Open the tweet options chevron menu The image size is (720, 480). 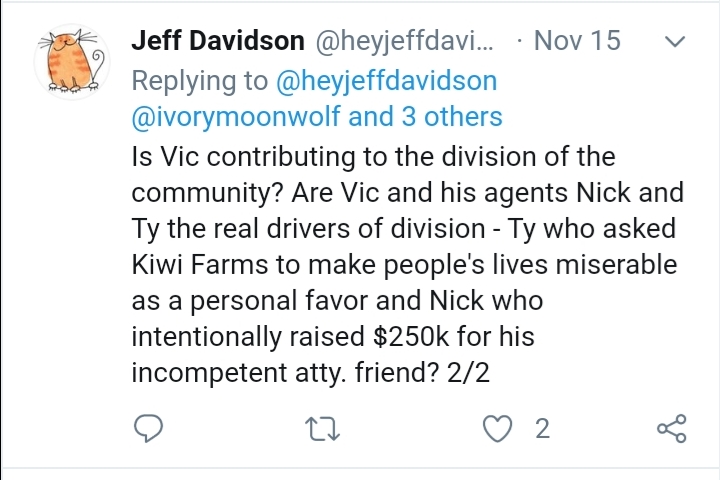point(675,42)
